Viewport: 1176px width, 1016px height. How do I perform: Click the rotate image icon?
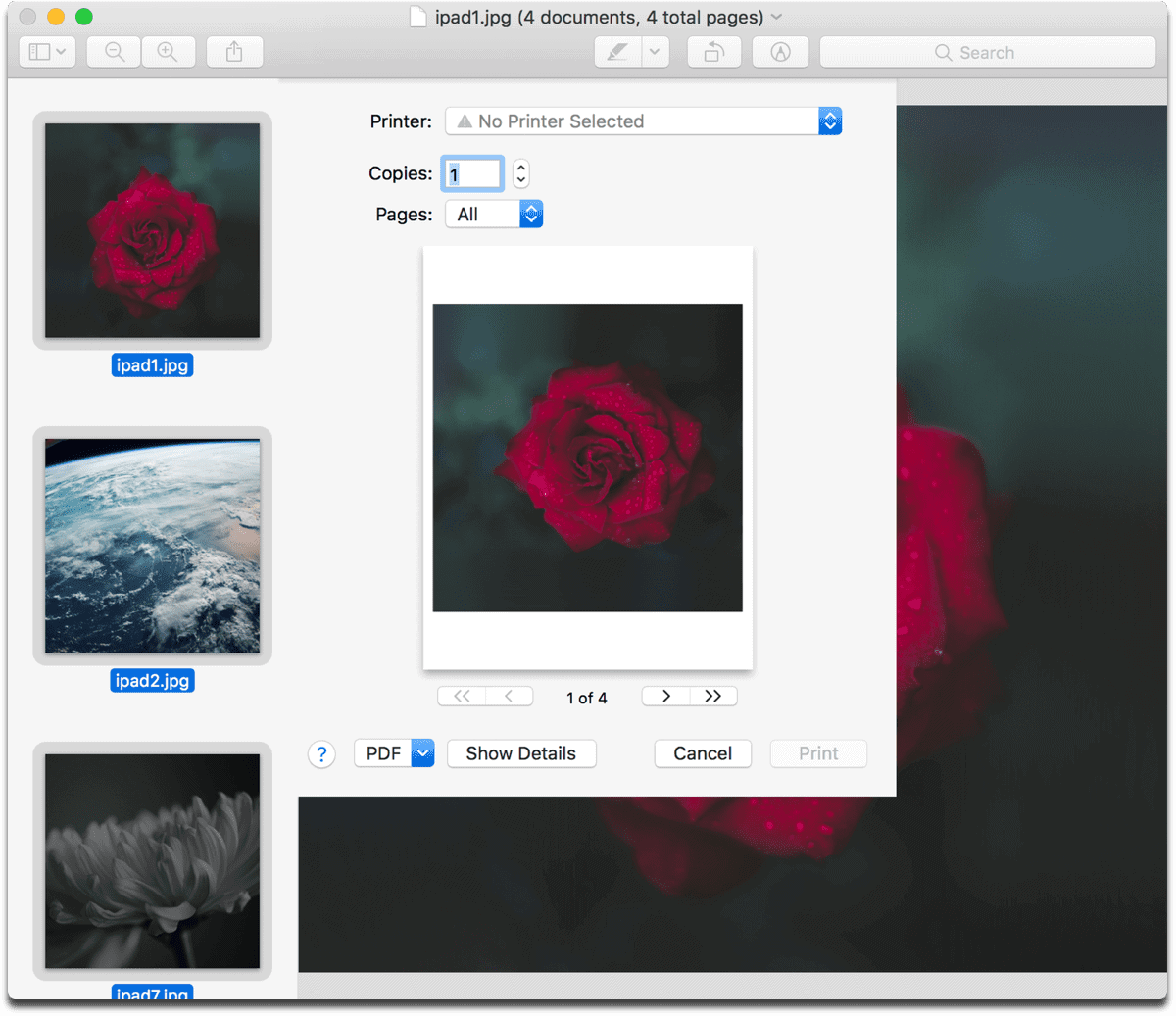click(x=714, y=52)
